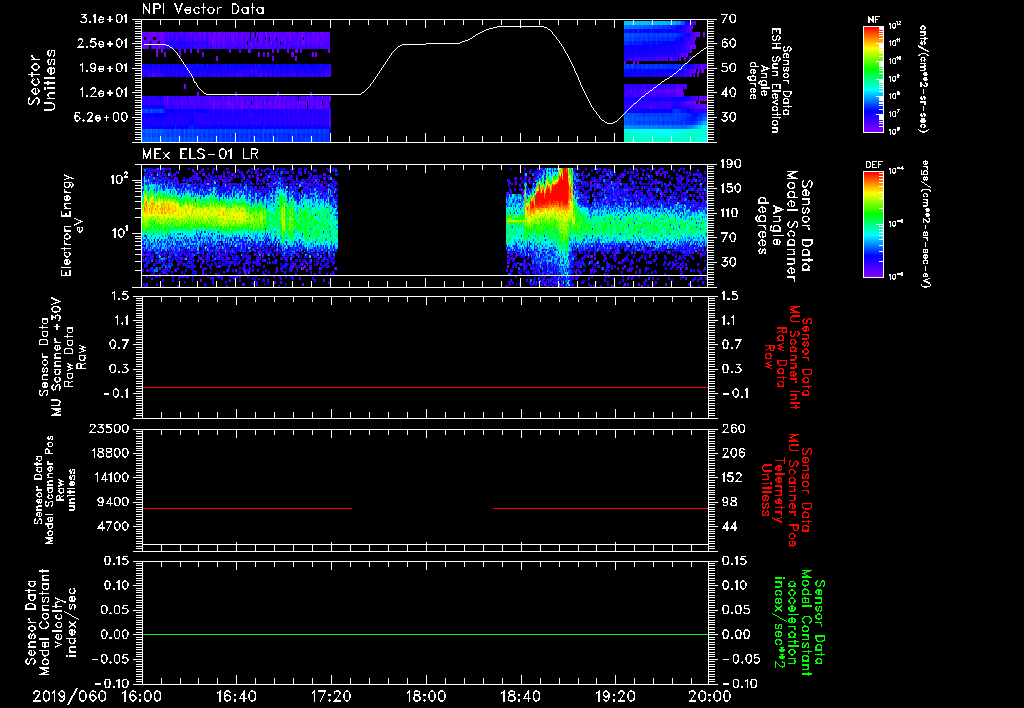Click the 206 telemetry tick label
1024x708 pixels.
pos(732,453)
